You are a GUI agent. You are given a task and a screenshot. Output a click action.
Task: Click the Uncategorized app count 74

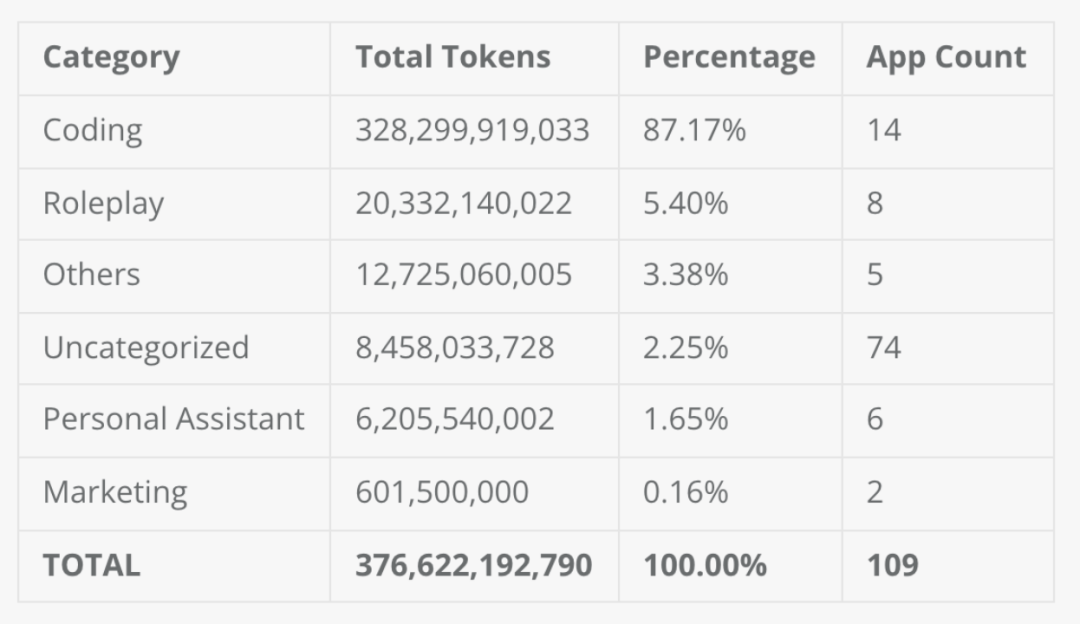884,348
